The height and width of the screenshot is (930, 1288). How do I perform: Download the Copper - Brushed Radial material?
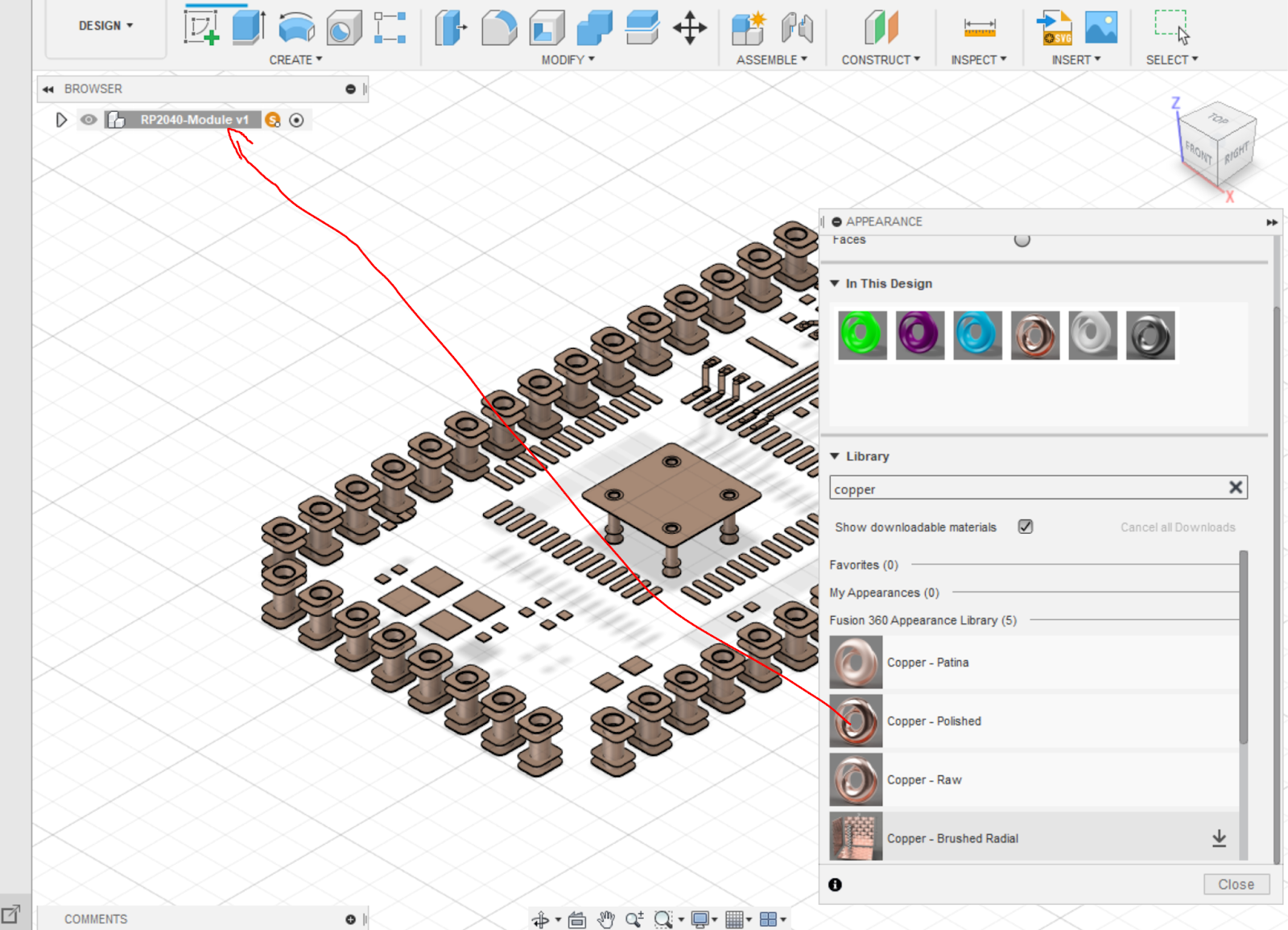(x=1219, y=838)
